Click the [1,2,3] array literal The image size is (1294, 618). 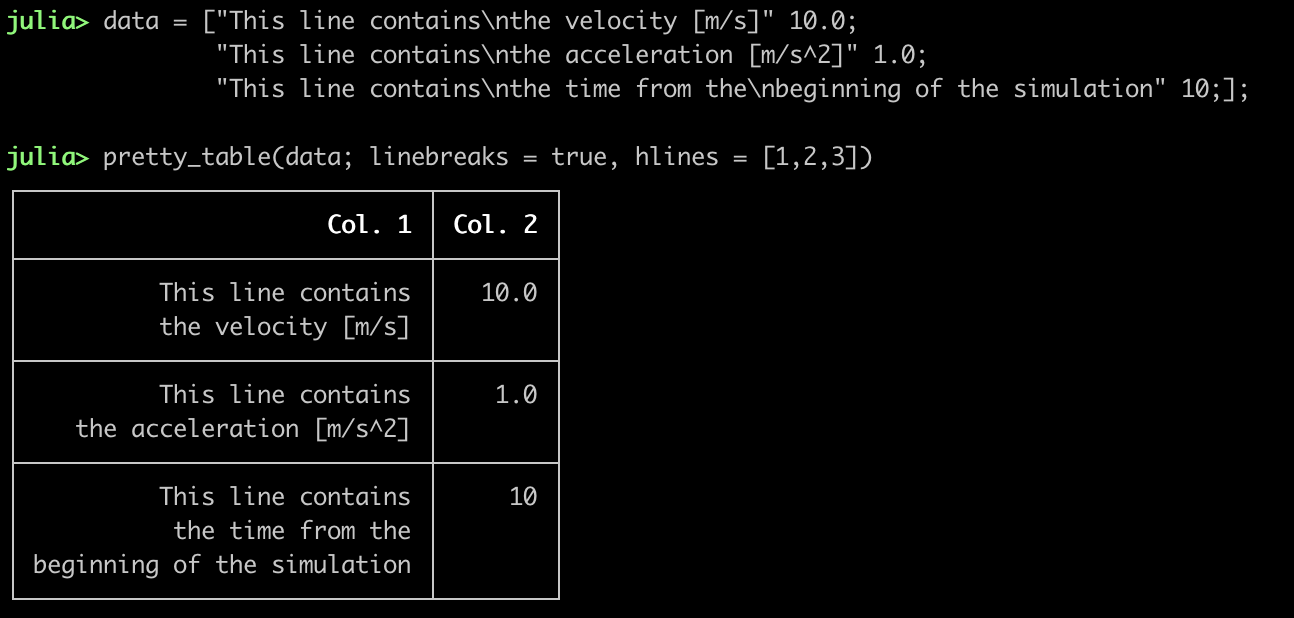click(x=809, y=157)
